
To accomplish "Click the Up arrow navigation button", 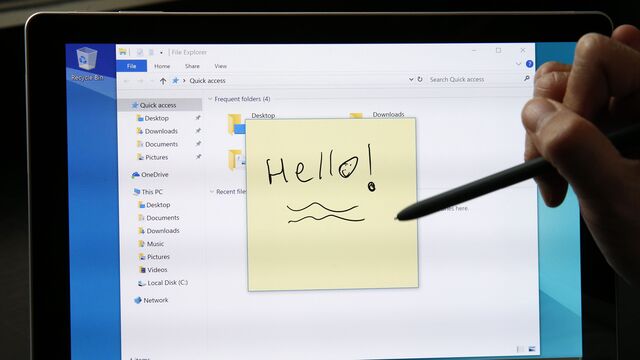I will click(x=163, y=81).
